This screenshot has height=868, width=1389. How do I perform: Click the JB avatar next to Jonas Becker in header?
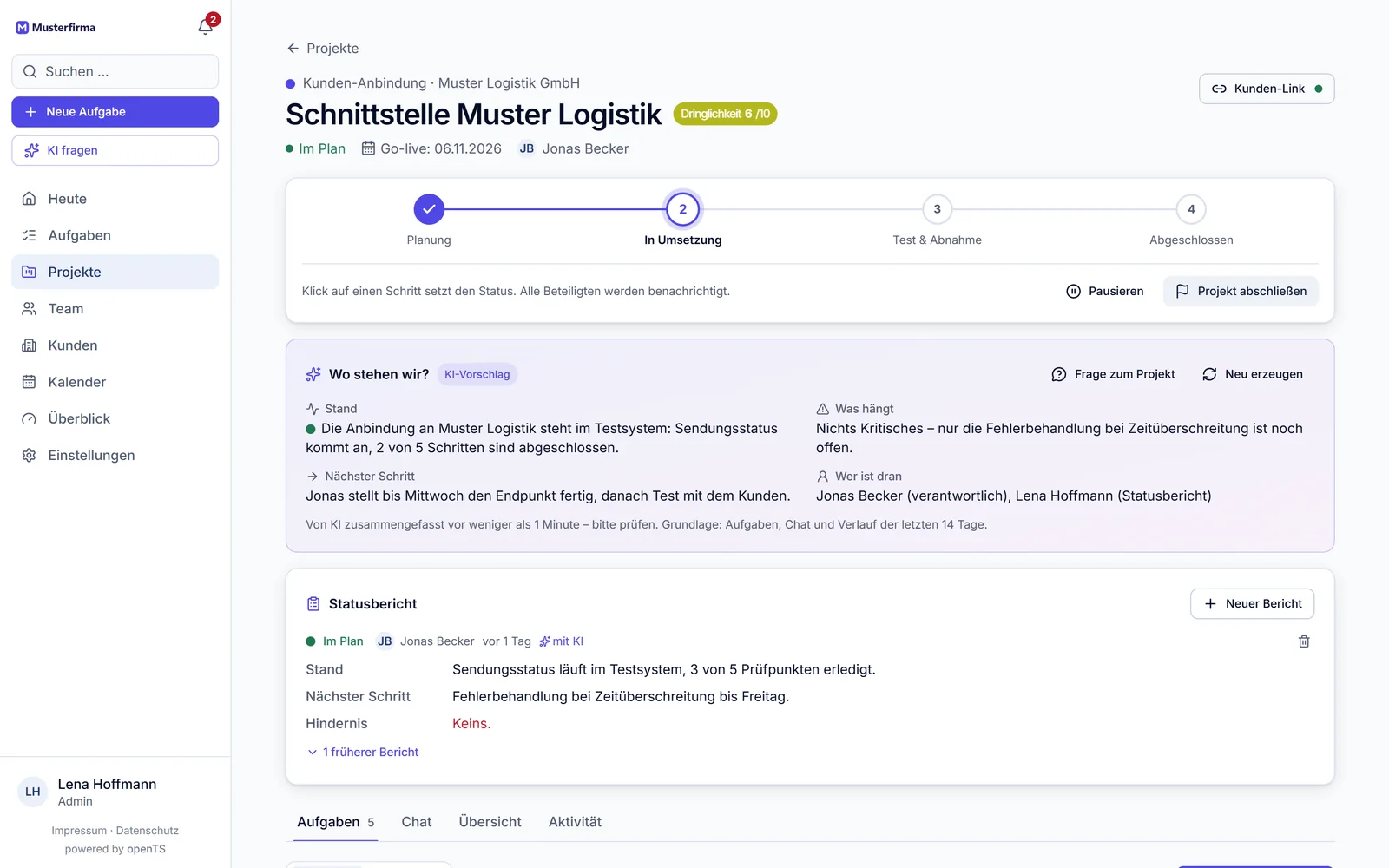[527, 148]
